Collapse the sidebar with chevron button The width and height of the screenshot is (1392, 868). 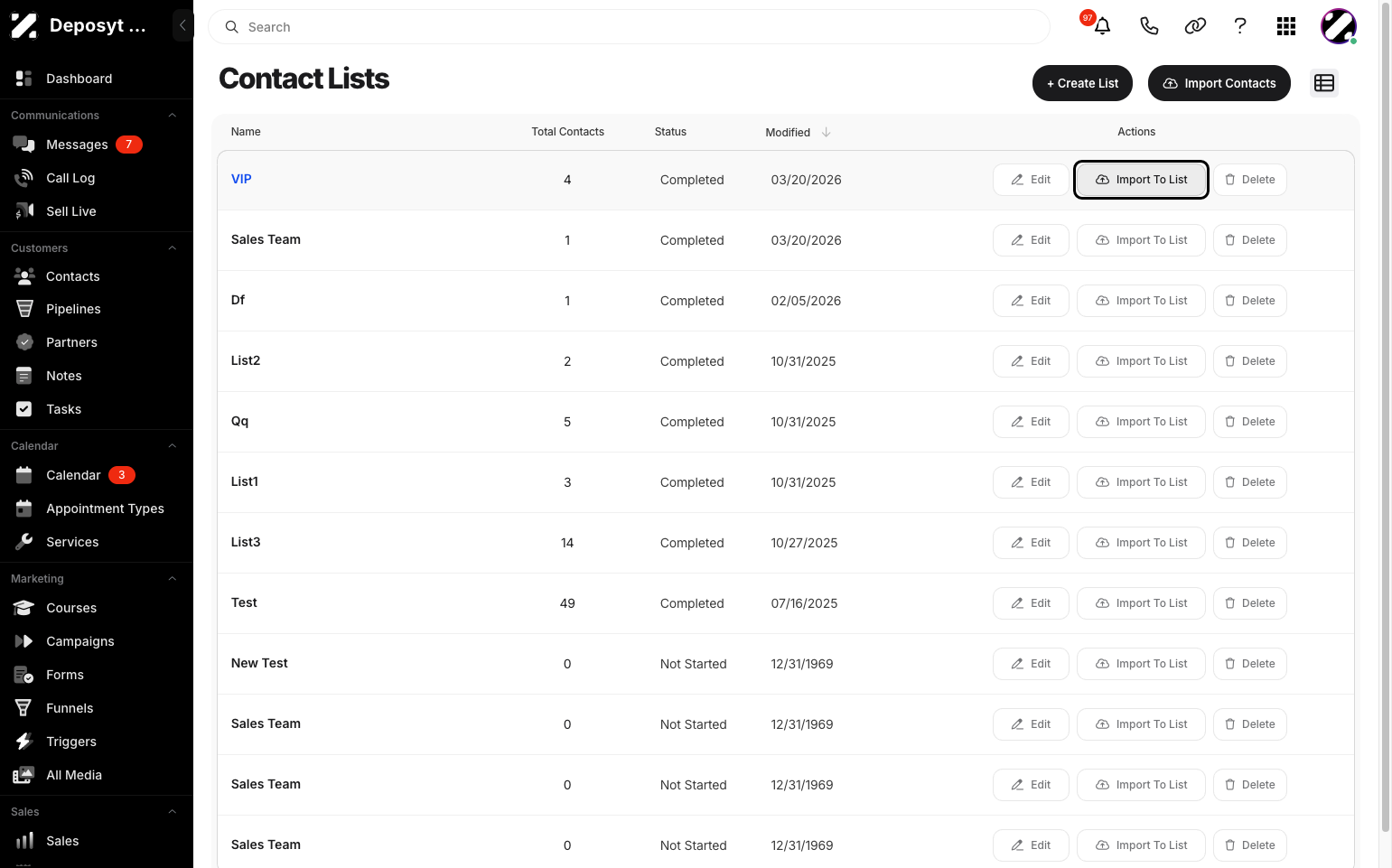click(182, 25)
